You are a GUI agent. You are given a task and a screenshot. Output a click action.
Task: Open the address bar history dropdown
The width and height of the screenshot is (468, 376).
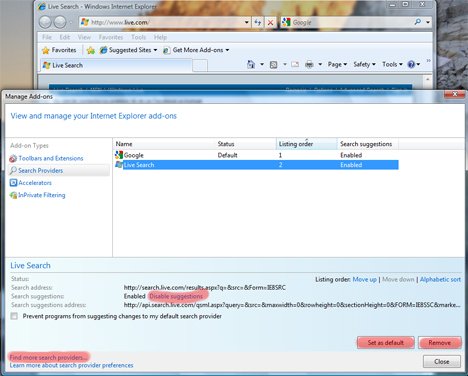[x=247, y=23]
